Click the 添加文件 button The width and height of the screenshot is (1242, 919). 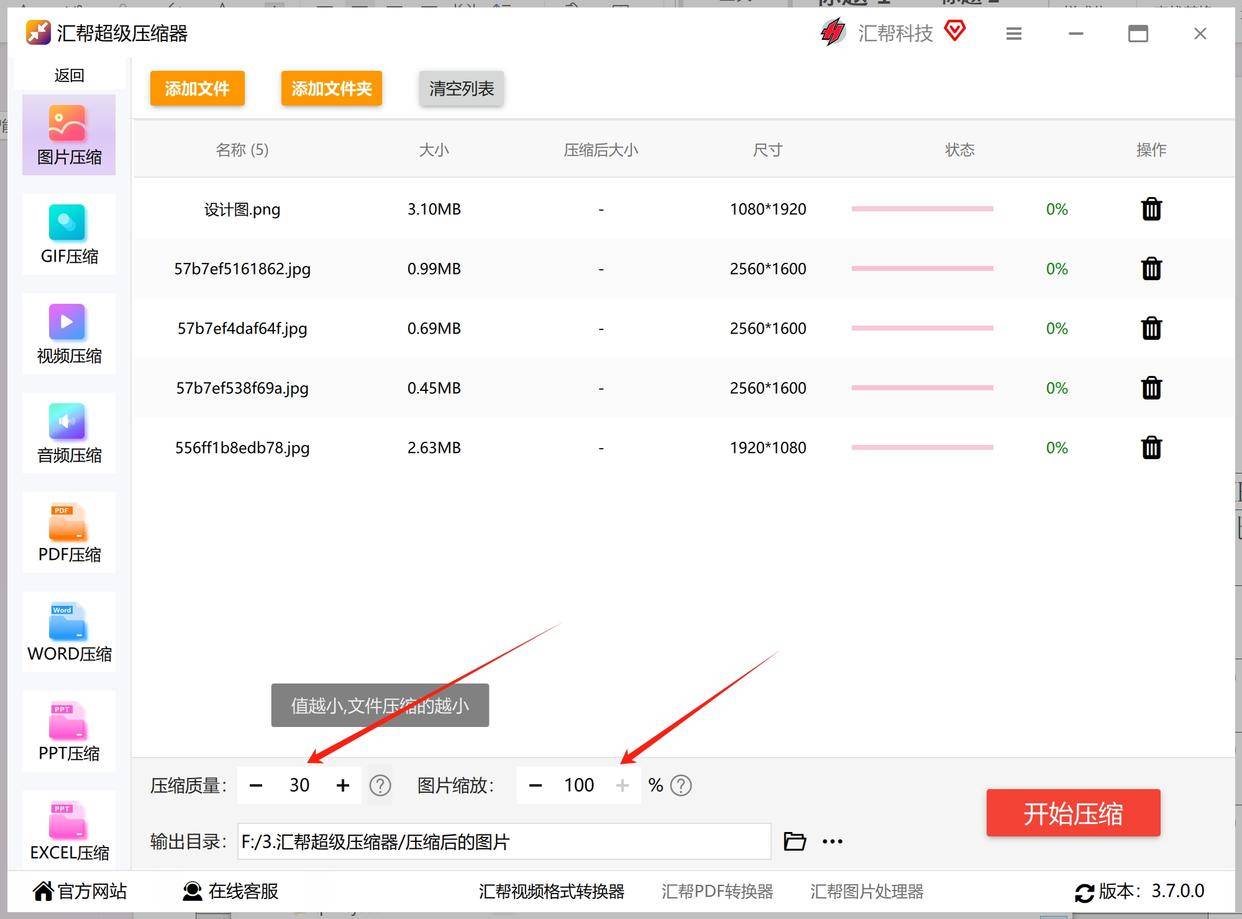coord(197,88)
